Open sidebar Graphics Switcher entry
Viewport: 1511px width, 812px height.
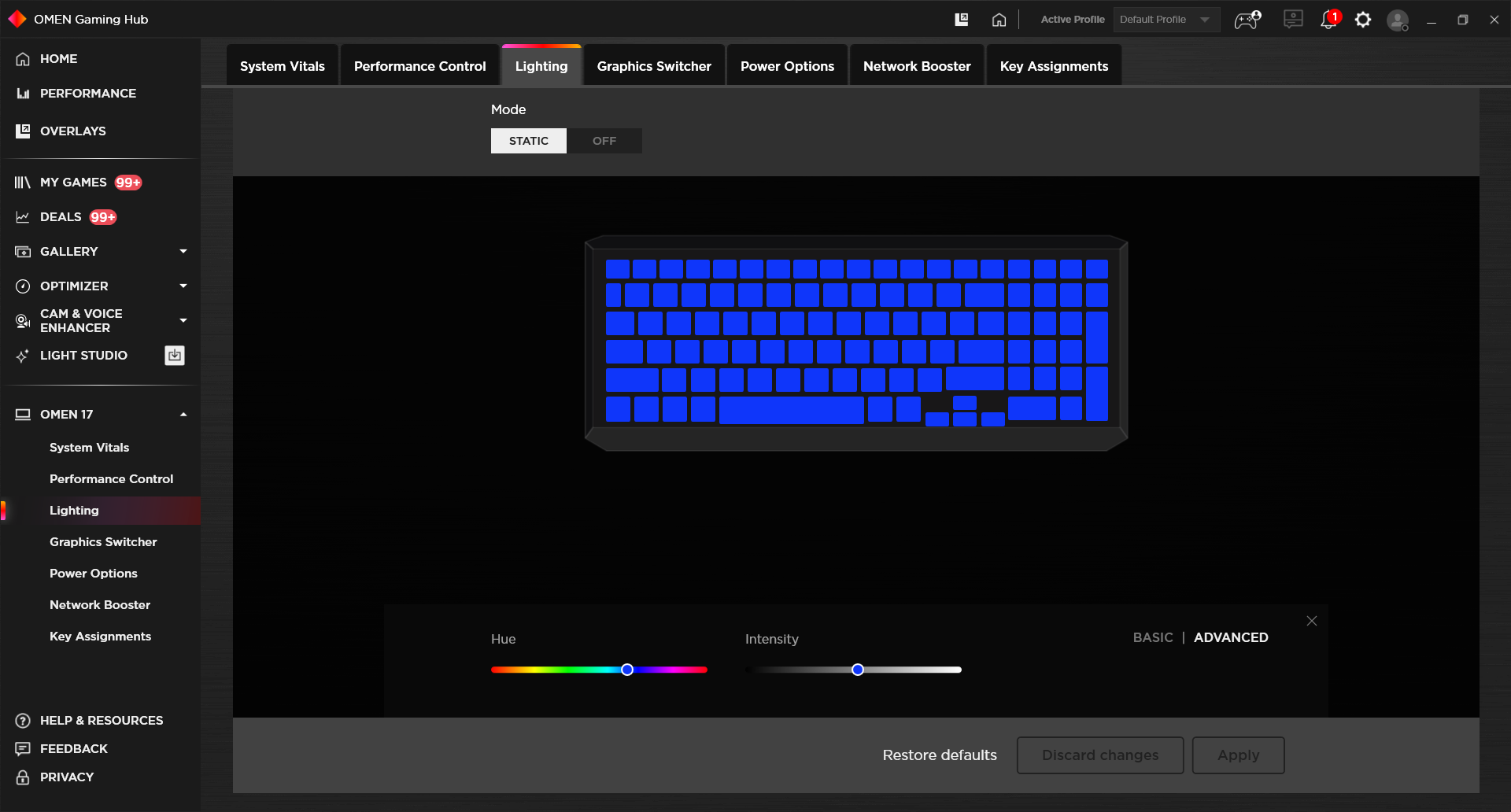pos(103,542)
